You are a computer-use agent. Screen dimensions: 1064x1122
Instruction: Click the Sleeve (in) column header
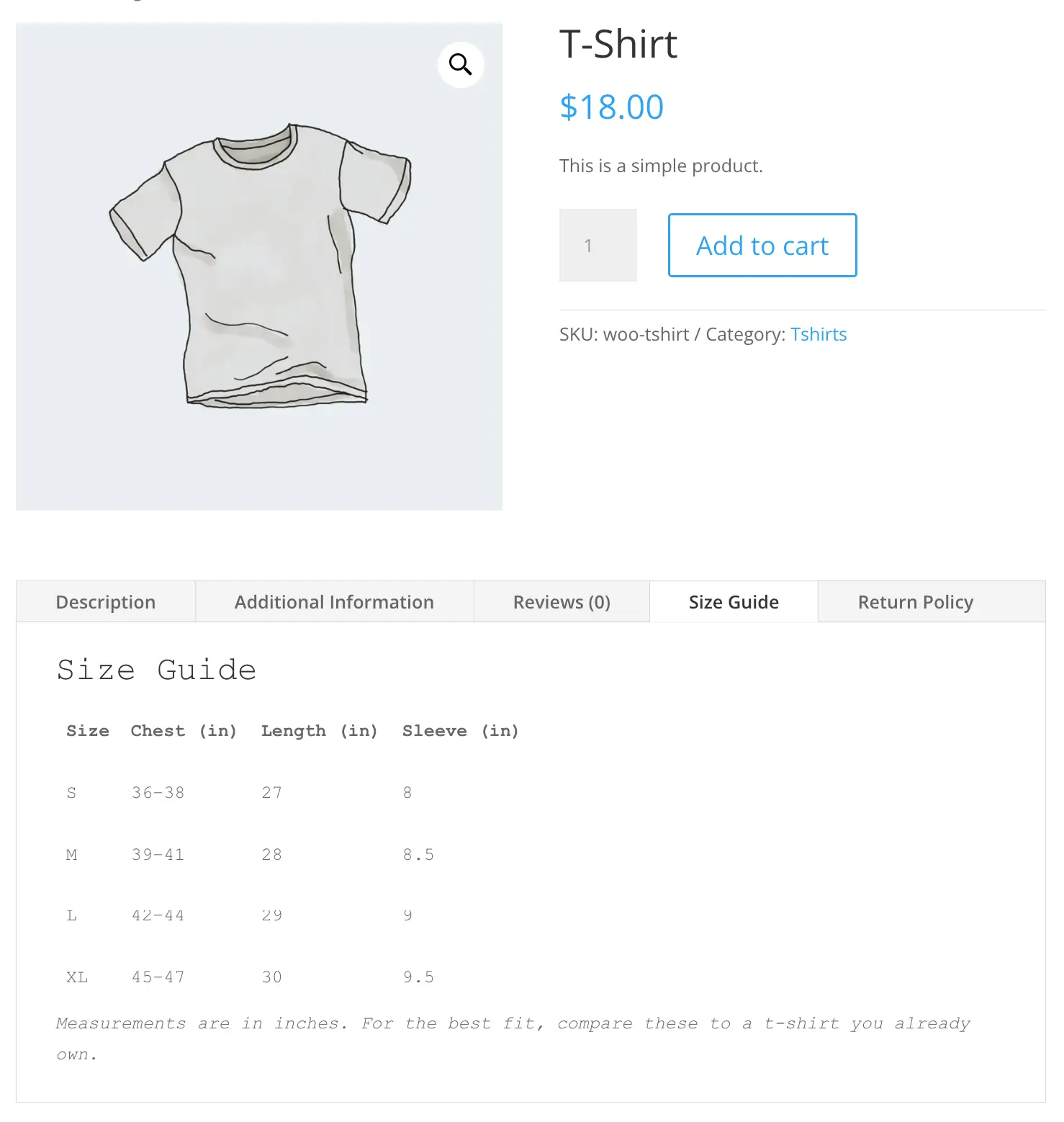461,731
